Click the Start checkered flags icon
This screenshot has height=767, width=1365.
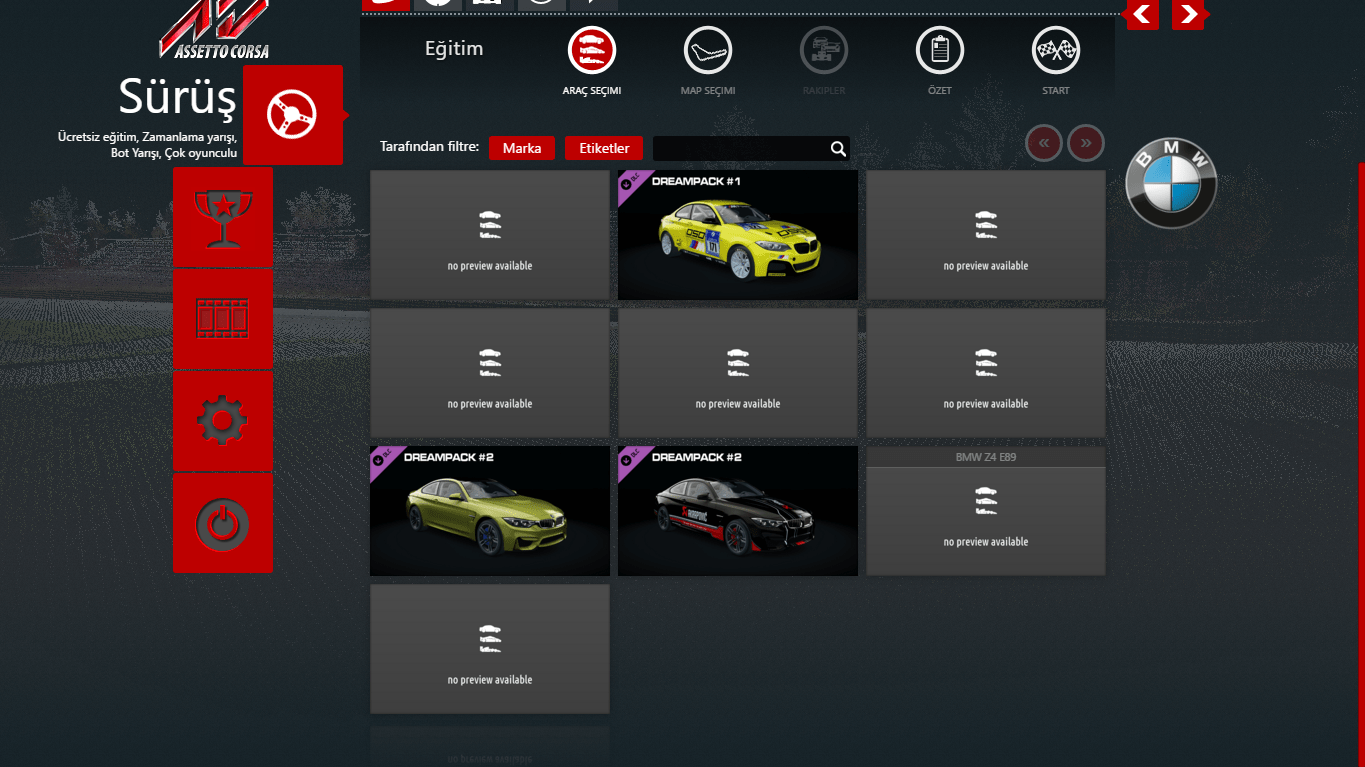click(1056, 50)
